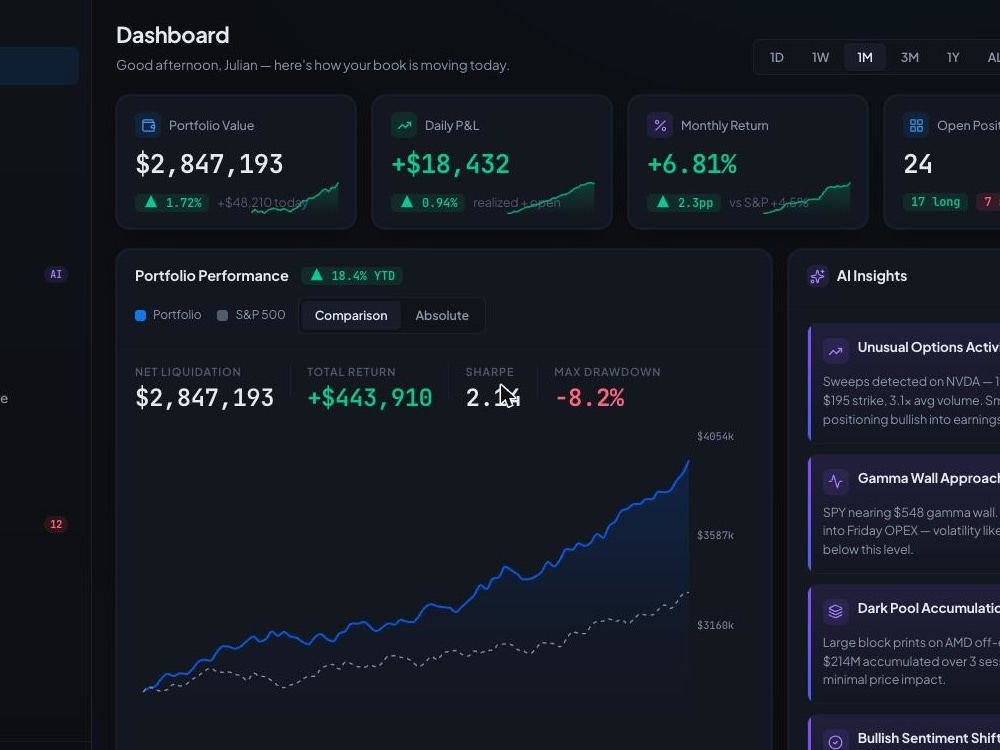
Task: Click the Portfolio Performance heading
Action: (x=212, y=276)
